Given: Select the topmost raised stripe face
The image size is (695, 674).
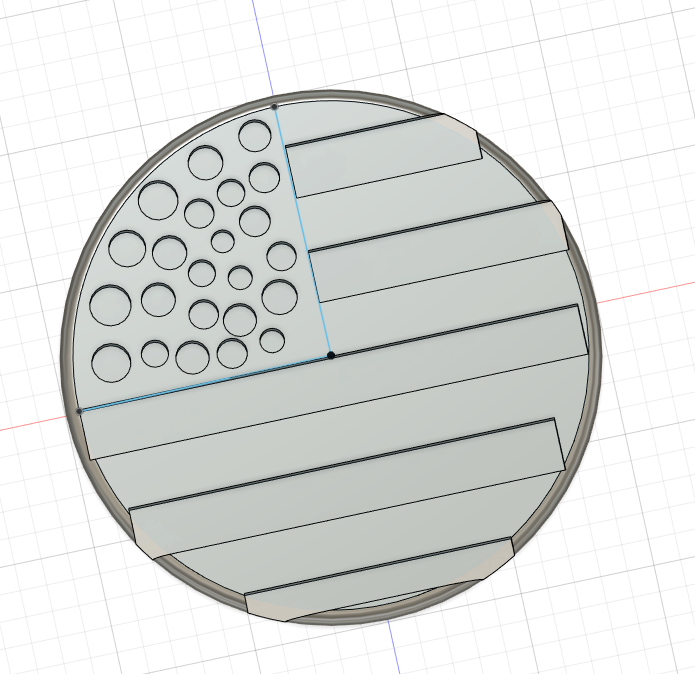Looking at the screenshot, I should pos(384,155).
